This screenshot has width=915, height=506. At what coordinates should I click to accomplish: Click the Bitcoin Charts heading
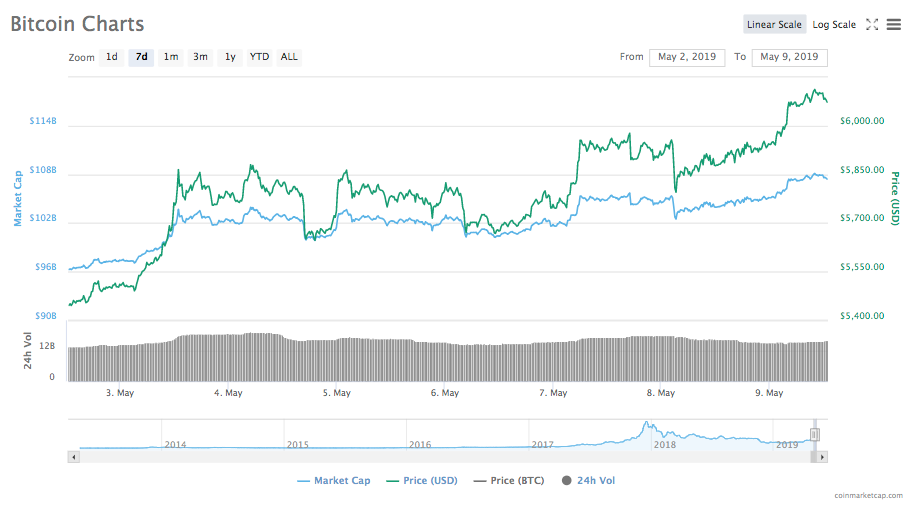(77, 24)
